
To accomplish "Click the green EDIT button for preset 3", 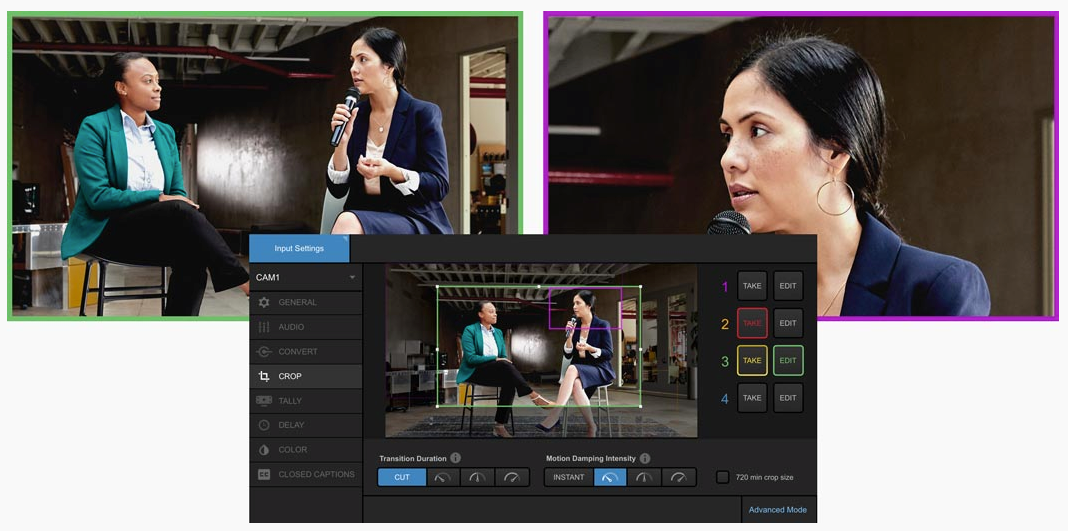I will [788, 361].
